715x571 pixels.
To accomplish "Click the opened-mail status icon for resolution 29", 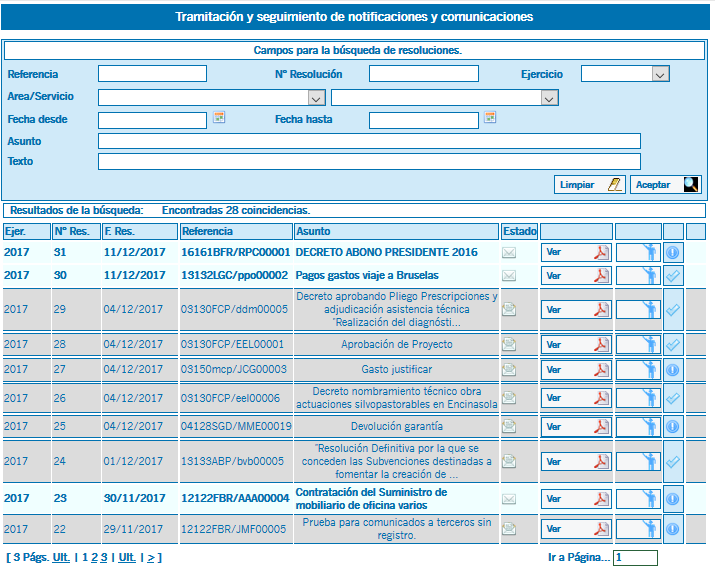I will (509, 310).
